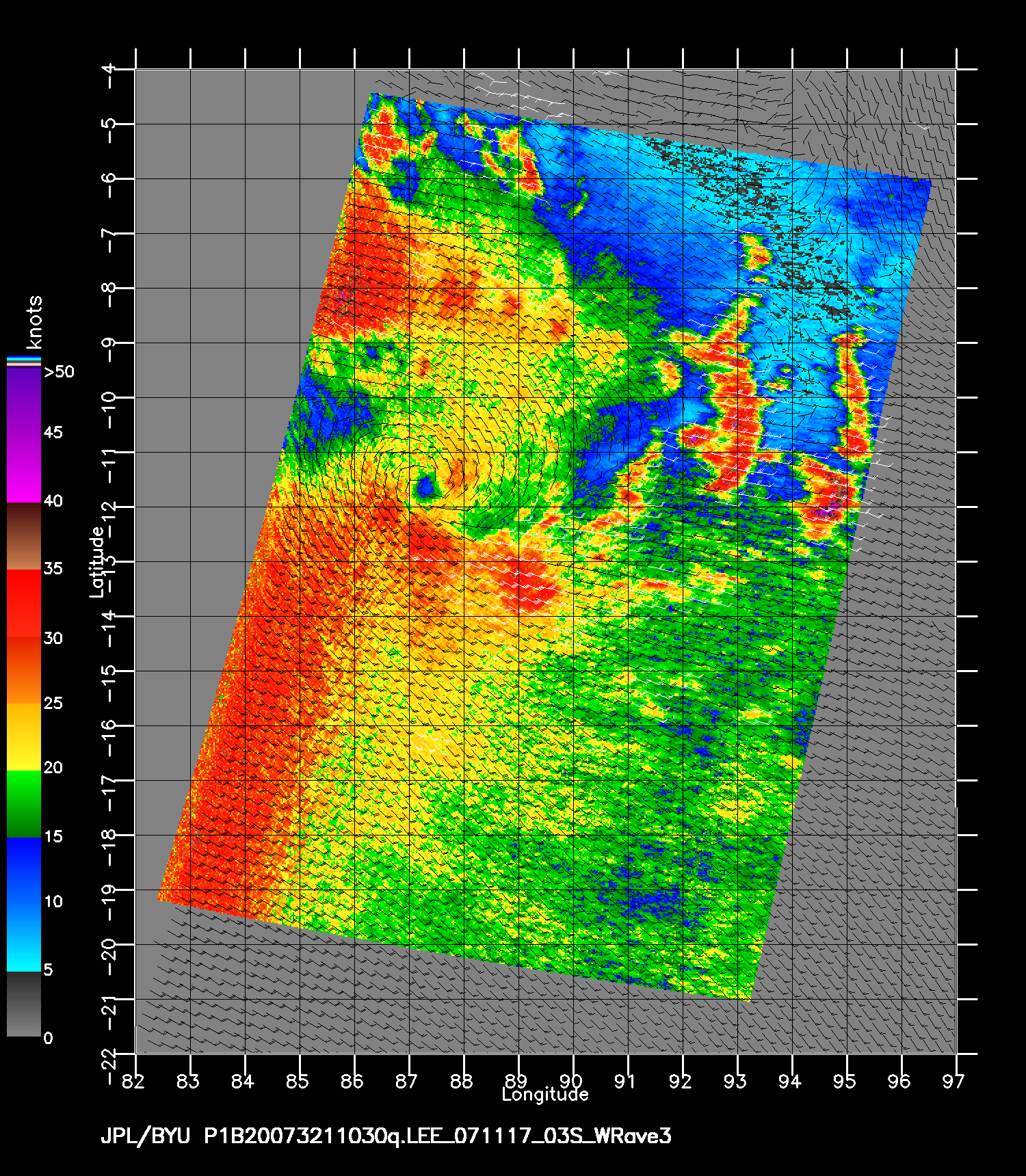This screenshot has width=1026, height=1176.
Task: Click the blue cyclone eye in wind map
Action: click(x=425, y=487)
